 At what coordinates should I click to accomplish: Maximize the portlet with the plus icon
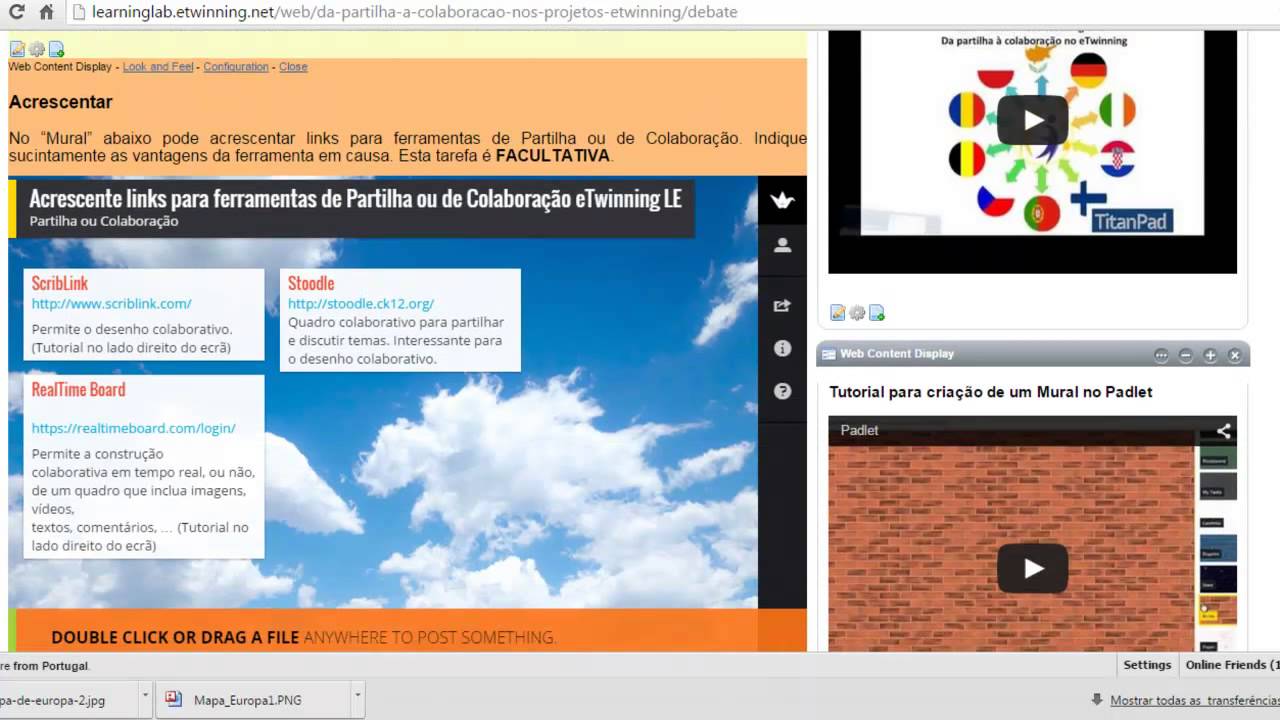1210,355
